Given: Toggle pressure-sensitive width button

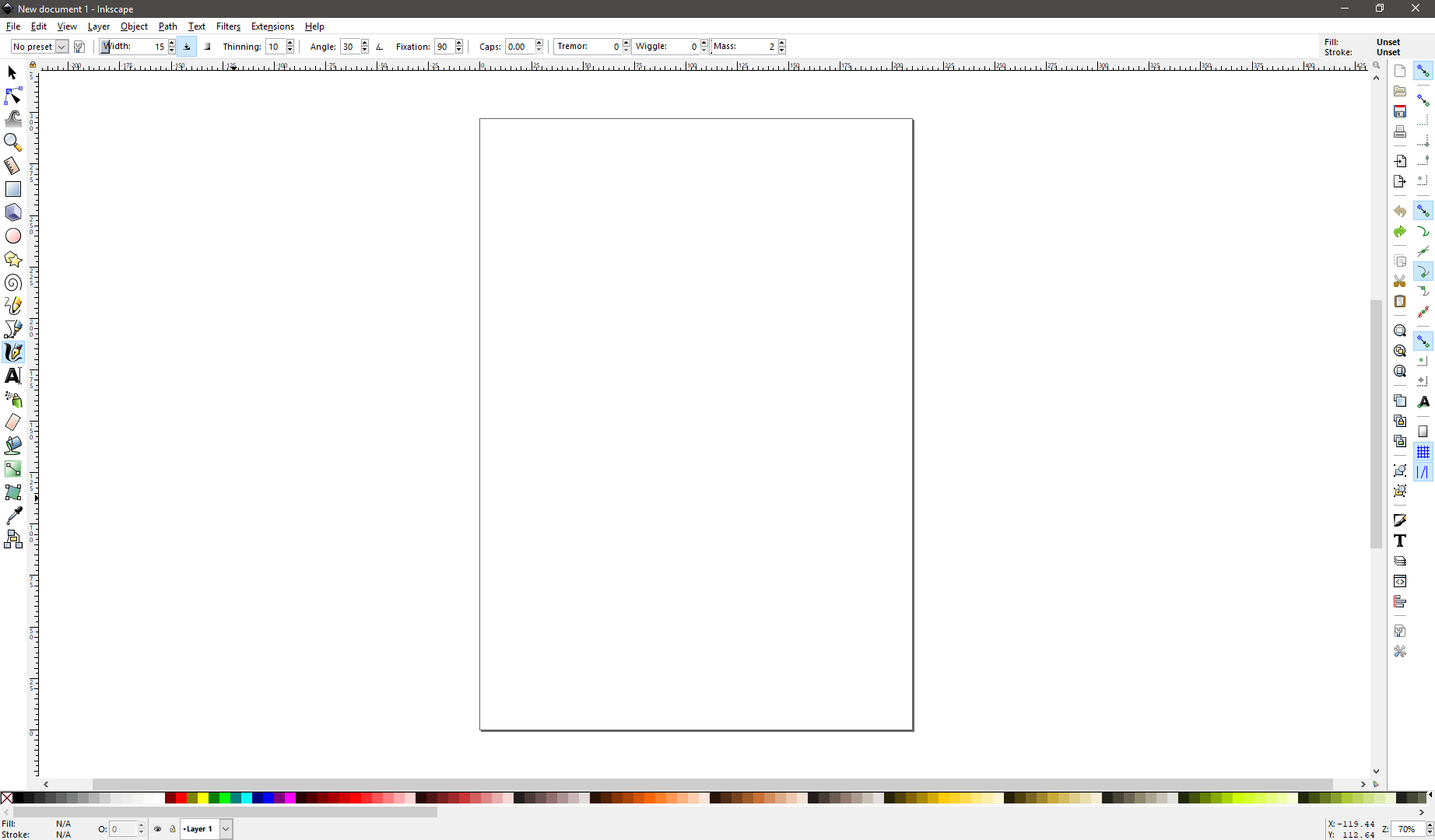Looking at the screenshot, I should 187,47.
